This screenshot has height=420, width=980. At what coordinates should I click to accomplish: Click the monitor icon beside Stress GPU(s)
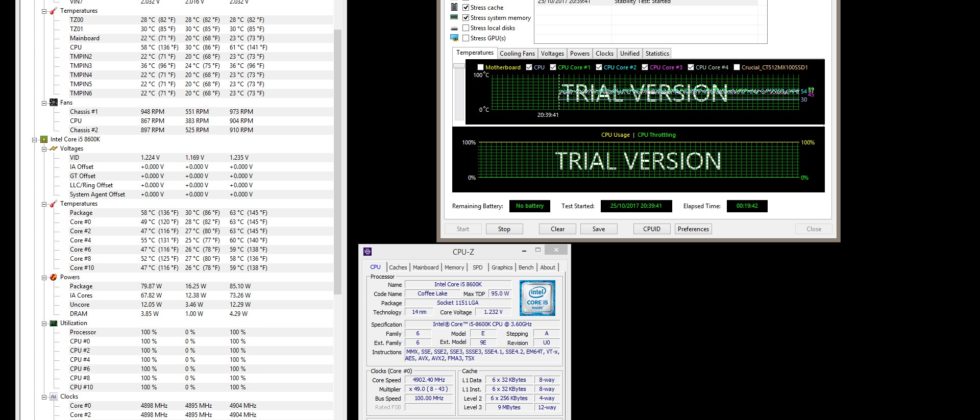point(454,38)
